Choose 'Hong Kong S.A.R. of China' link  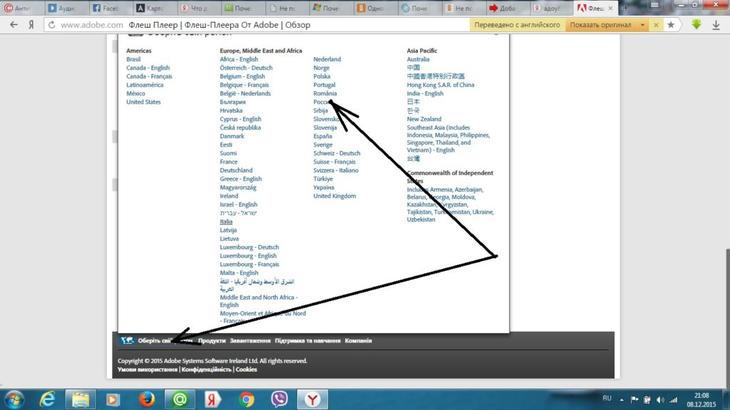pyautogui.click(x=440, y=85)
